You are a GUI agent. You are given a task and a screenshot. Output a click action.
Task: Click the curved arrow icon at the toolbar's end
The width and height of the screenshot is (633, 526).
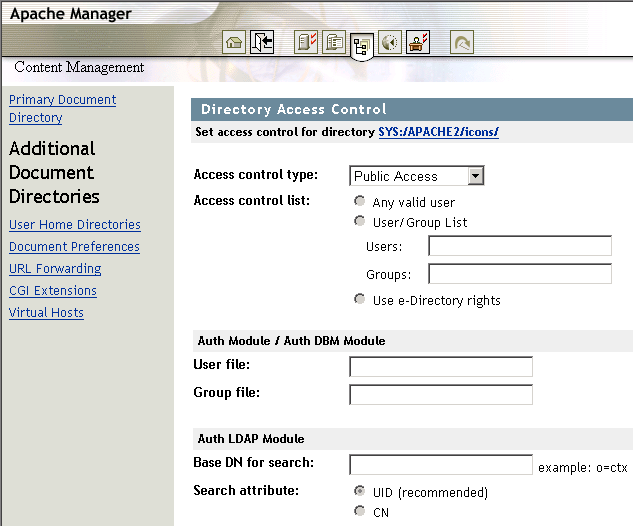462,42
